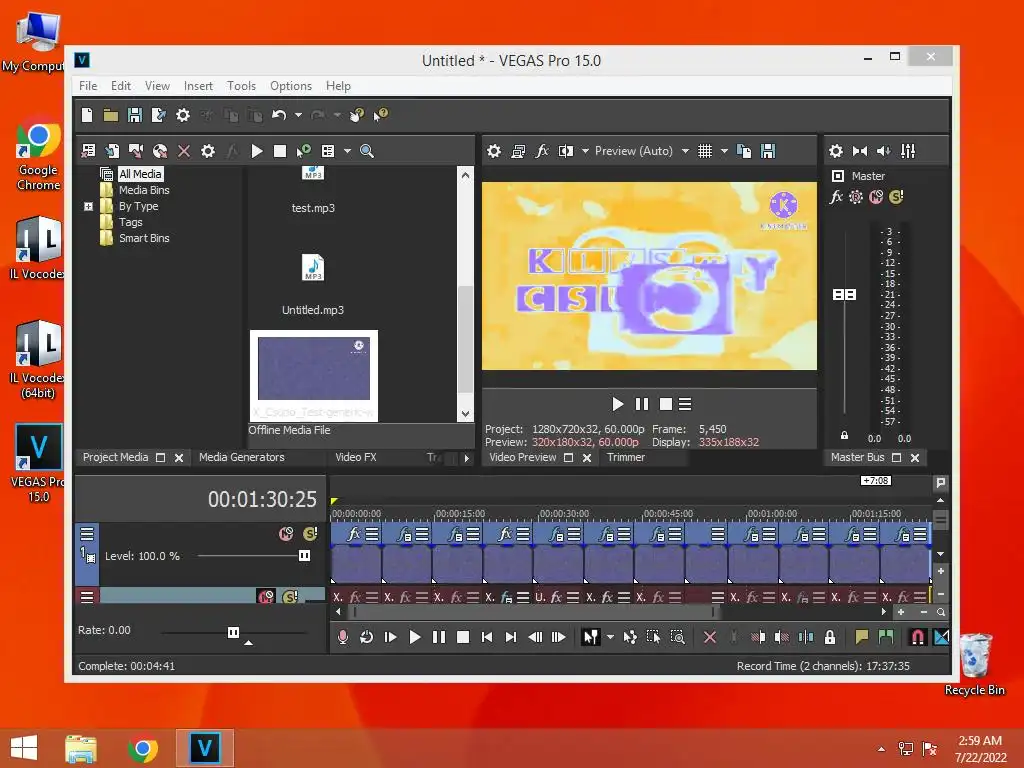Screen dimensions: 1024x768
Task: Toggle snapping magnet icon
Action: [x=918, y=637]
